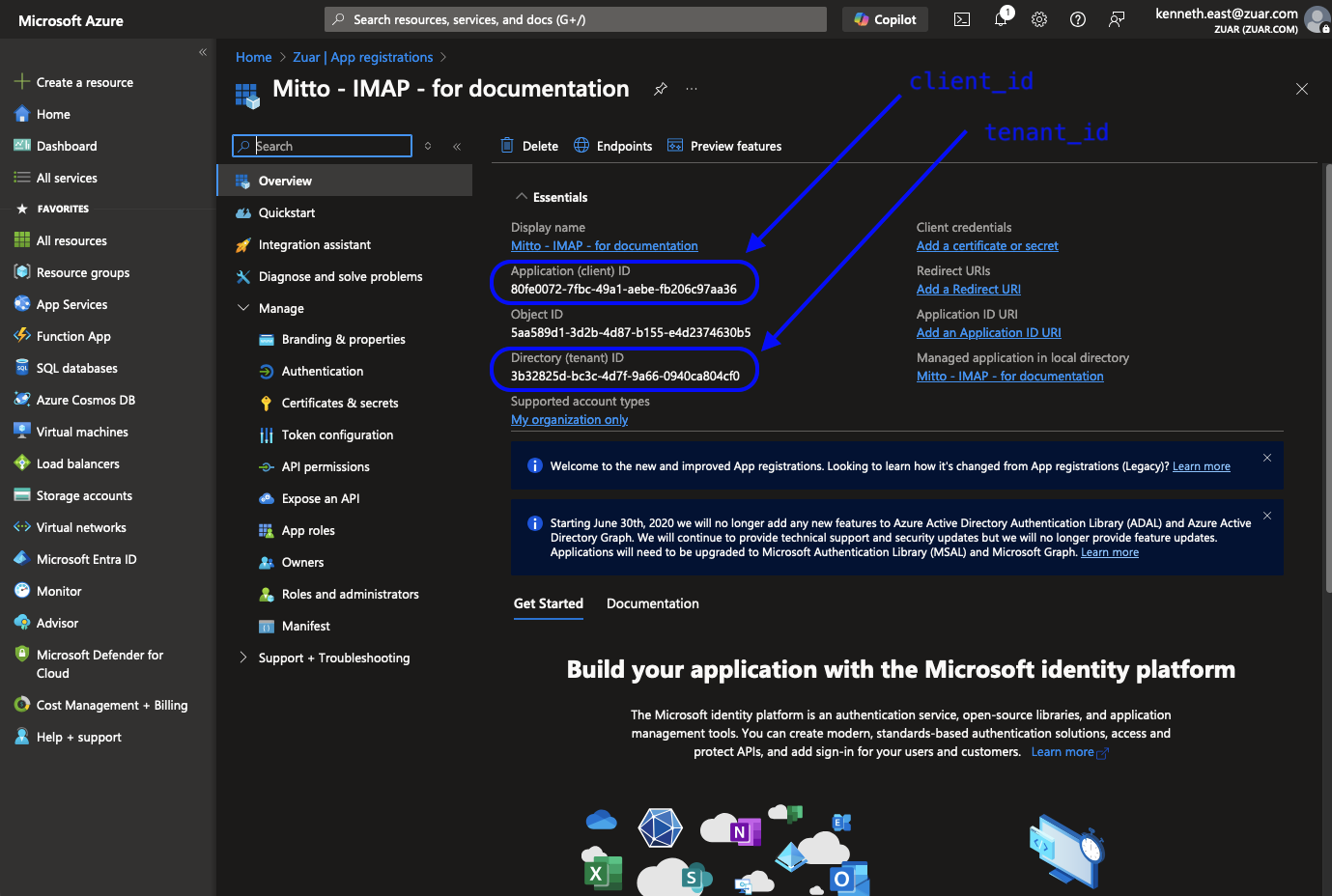Viewport: 1332px width, 896px height.
Task: Expand Support + Troubleshooting section
Action: click(x=243, y=658)
